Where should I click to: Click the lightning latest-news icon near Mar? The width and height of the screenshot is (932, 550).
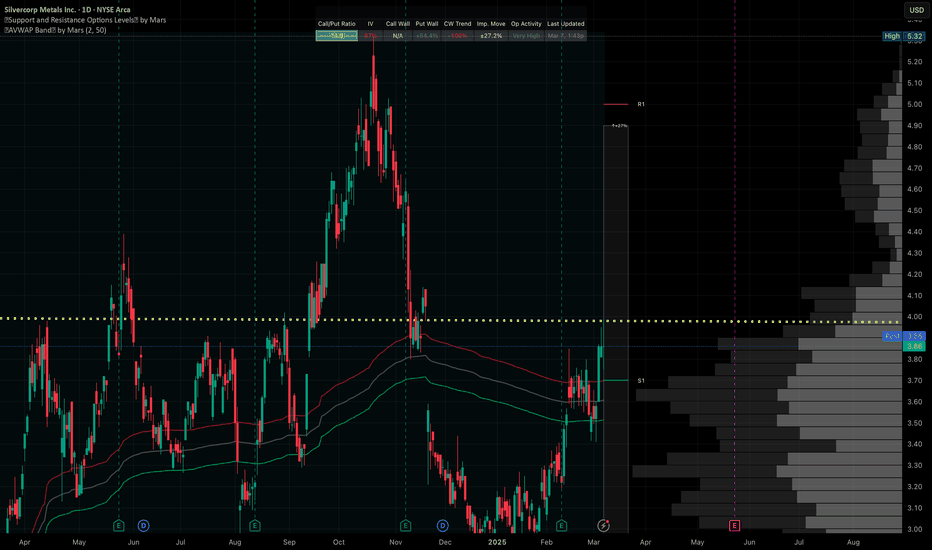[x=603, y=526]
